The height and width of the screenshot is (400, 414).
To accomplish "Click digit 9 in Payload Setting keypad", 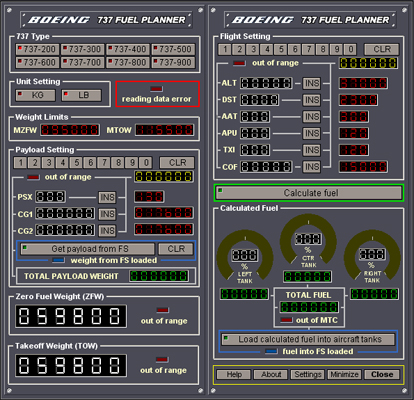I will point(132,163).
